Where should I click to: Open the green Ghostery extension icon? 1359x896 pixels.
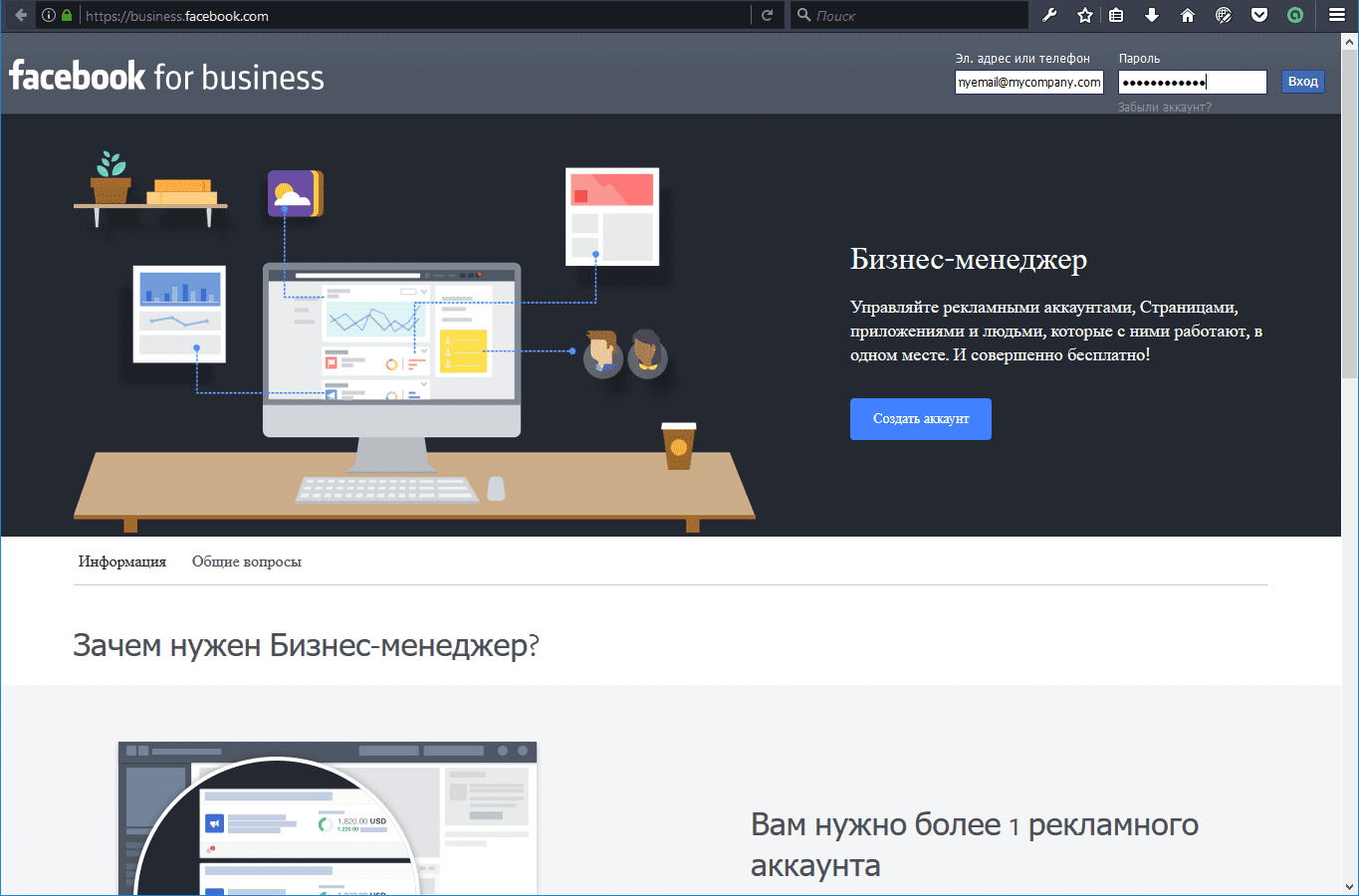[x=1294, y=15]
